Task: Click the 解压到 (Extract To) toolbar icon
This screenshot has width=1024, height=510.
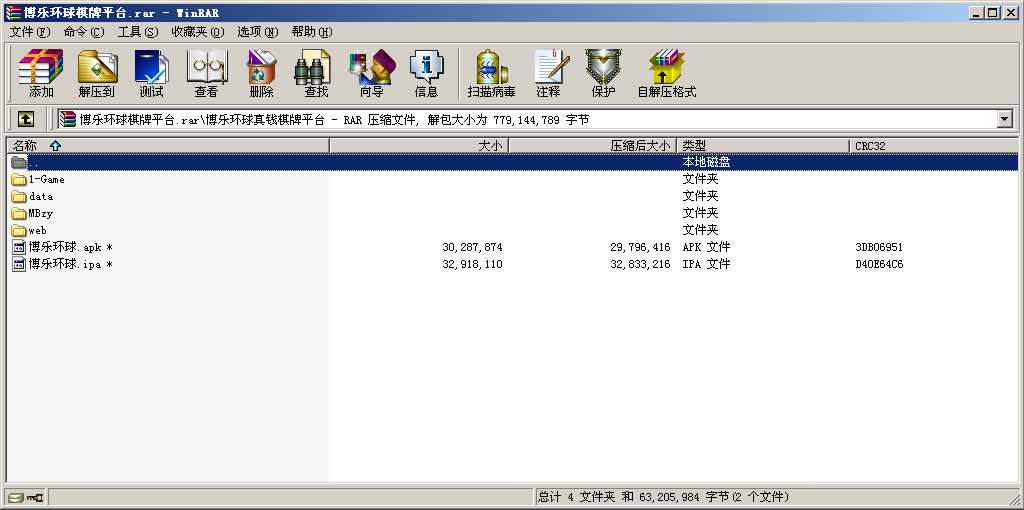Action: click(x=97, y=66)
